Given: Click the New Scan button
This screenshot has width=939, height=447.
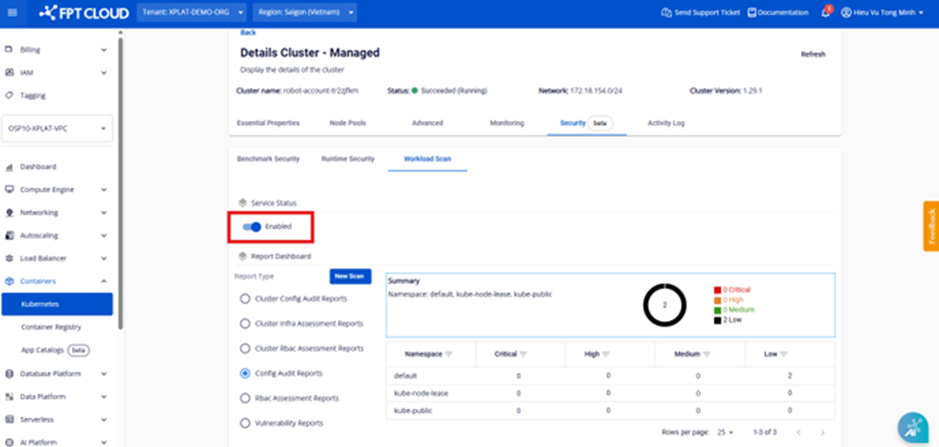Looking at the screenshot, I should 351,276.
